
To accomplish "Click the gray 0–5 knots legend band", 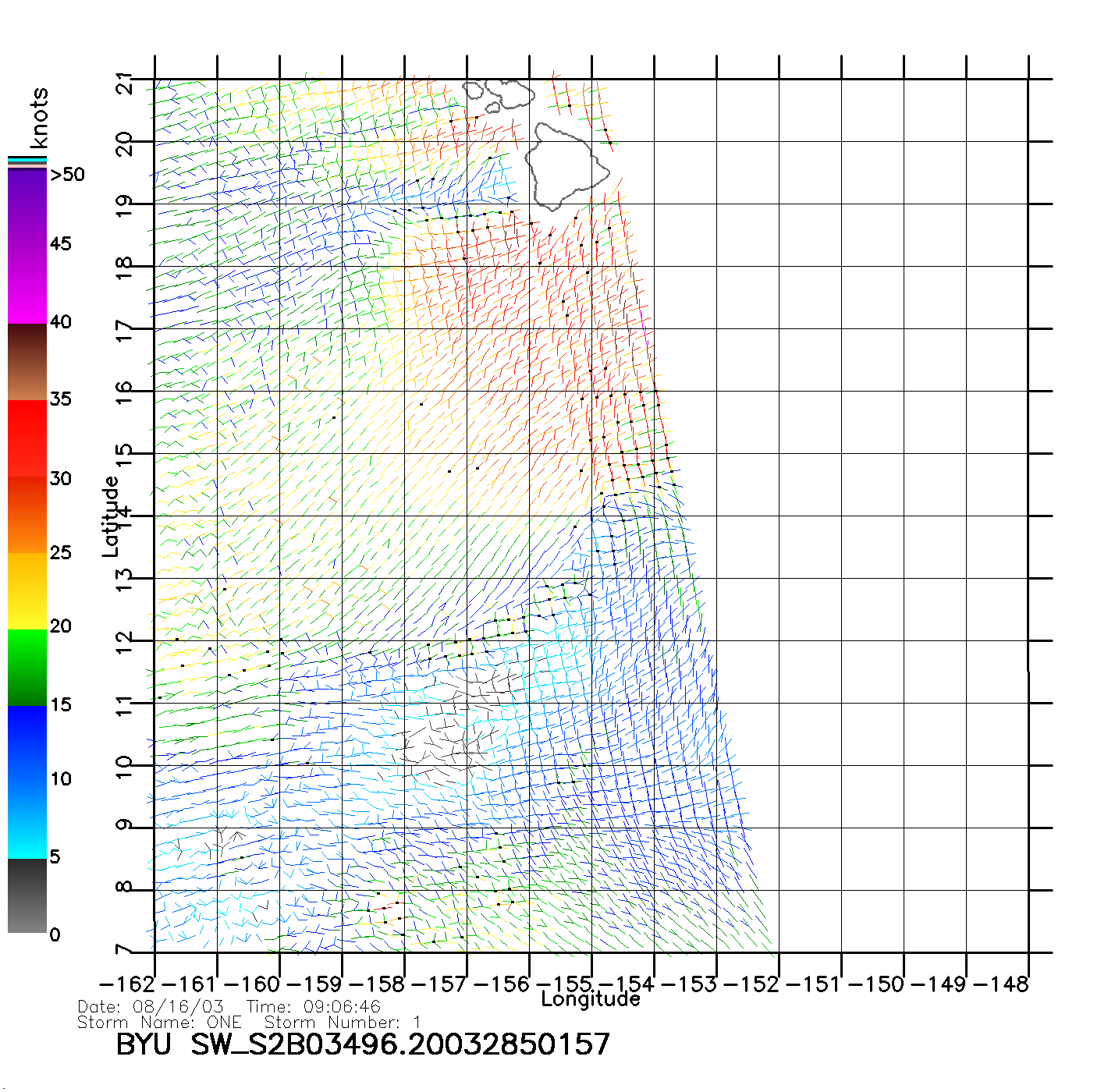I will point(27,895).
